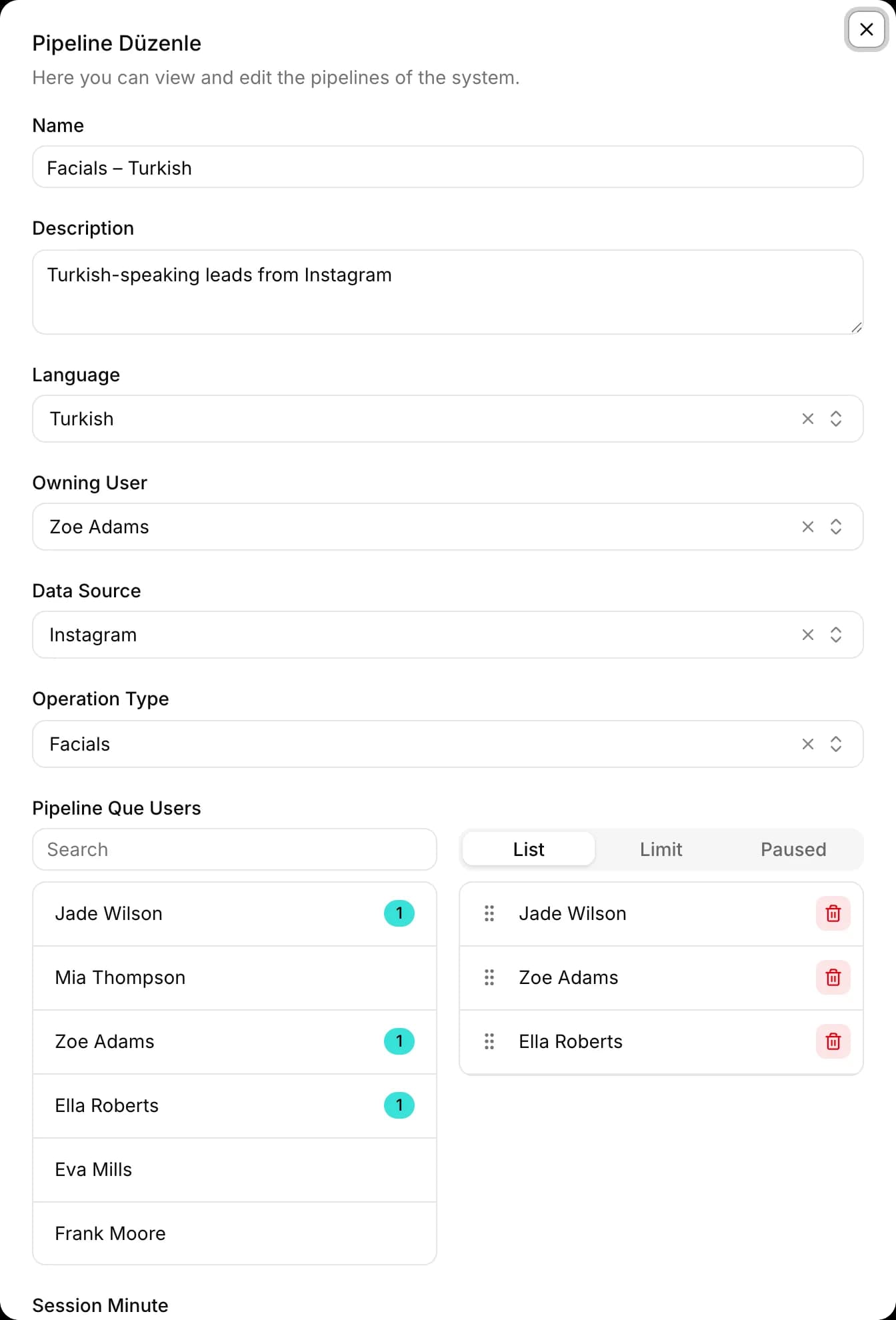This screenshot has height=1320, width=896.
Task: Close the Pipeline Düzenle dialog
Action: pyautogui.click(x=866, y=29)
